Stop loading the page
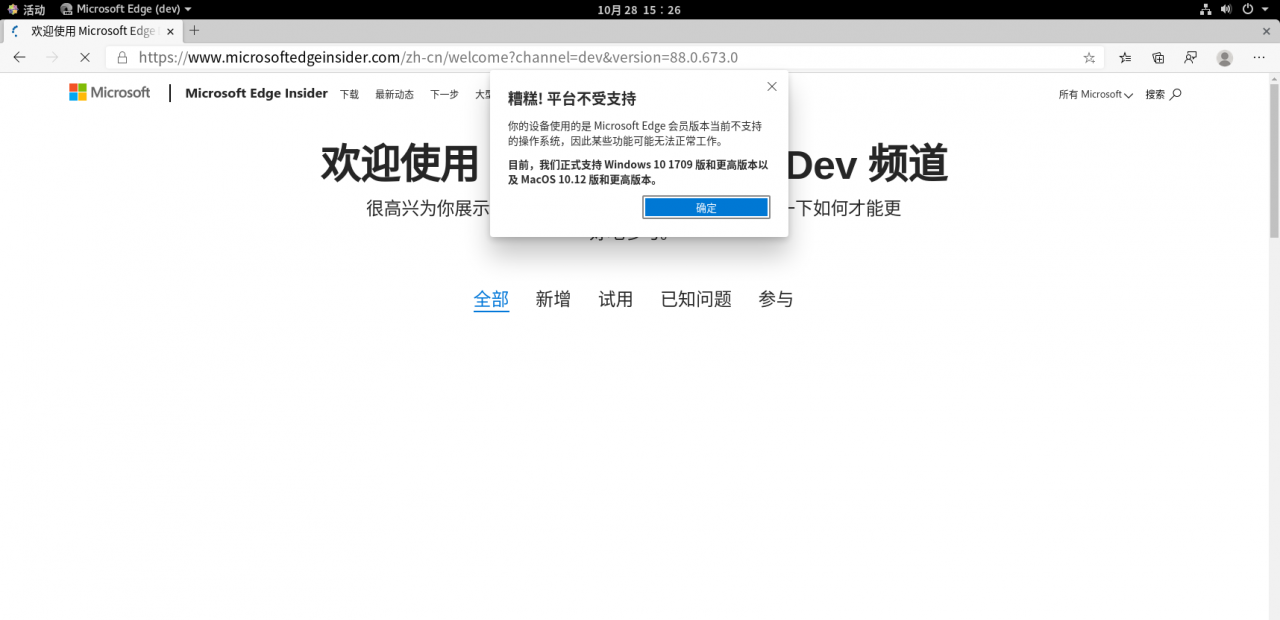1280x620 pixels. (85, 58)
